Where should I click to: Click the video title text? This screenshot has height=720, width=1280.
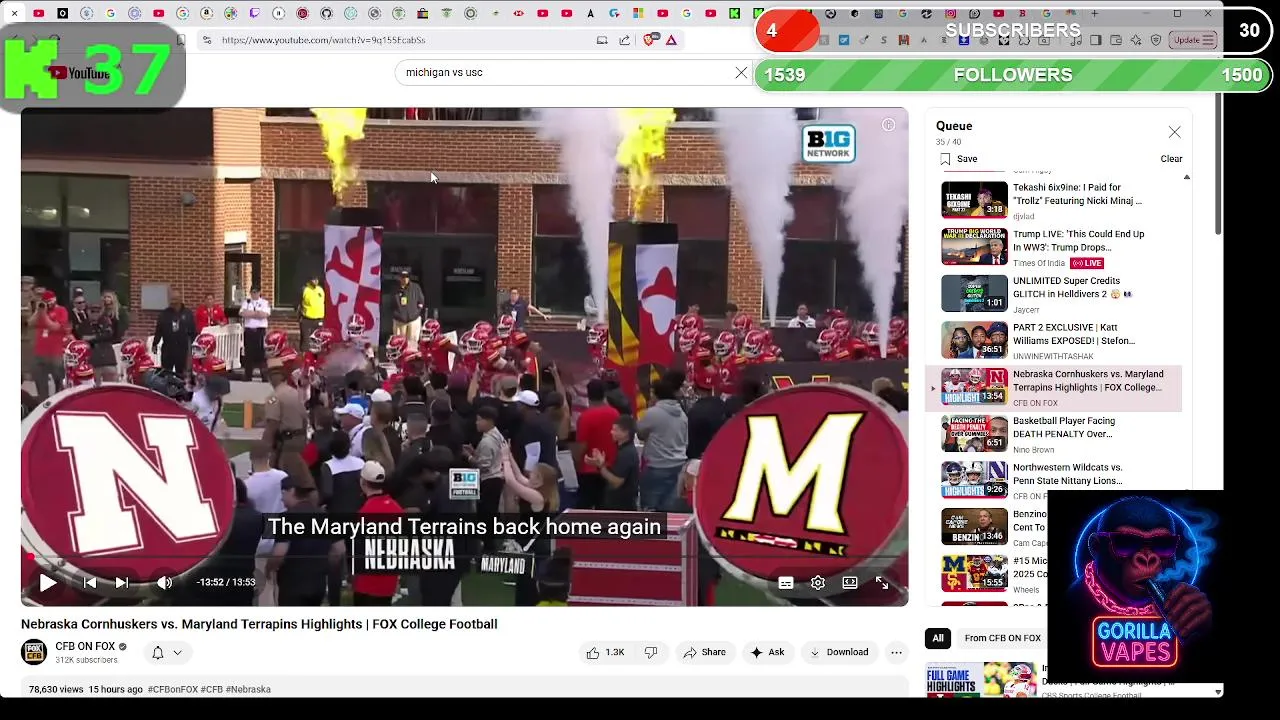click(x=259, y=624)
